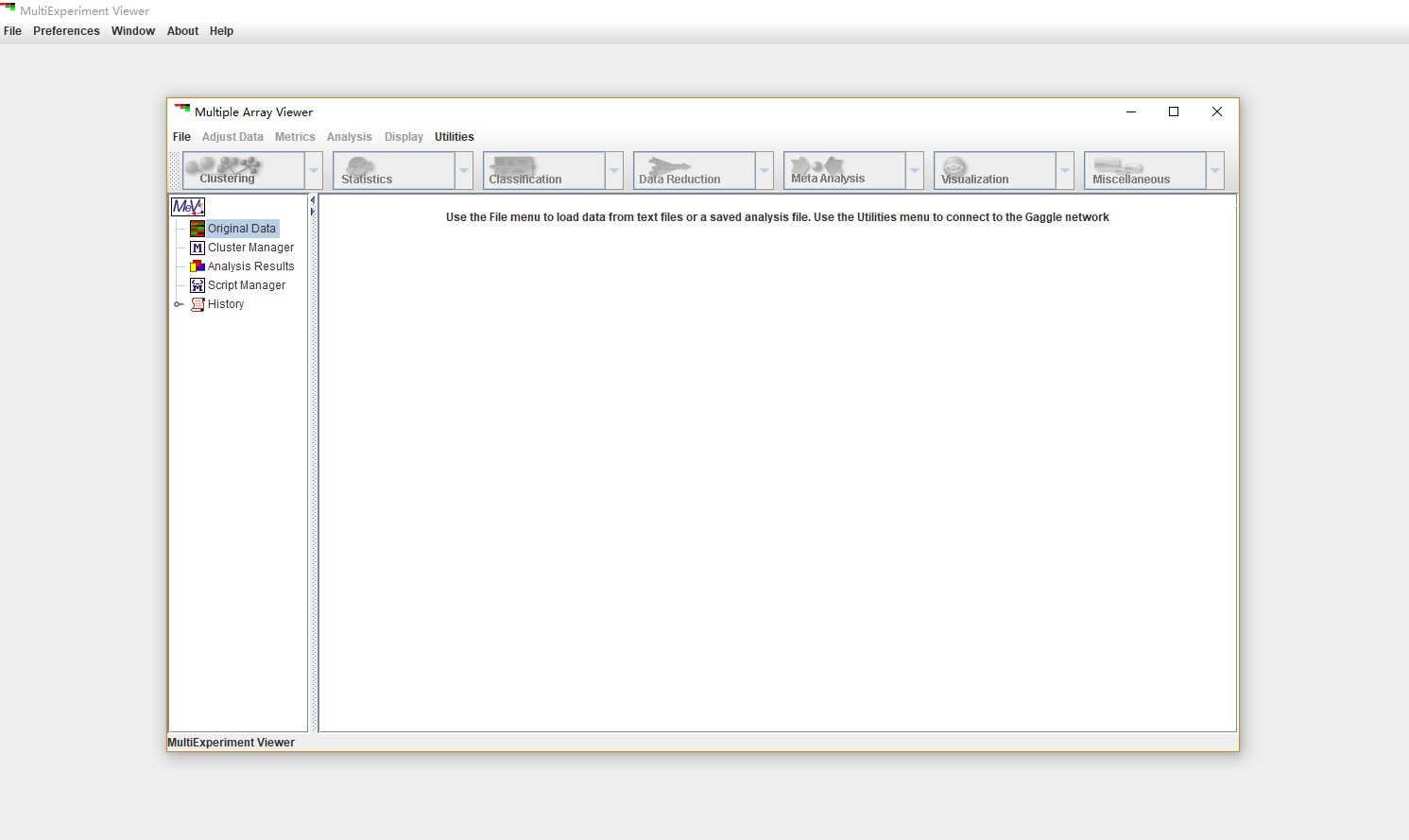Click the 'Use the File menu' instruction text

(778, 217)
